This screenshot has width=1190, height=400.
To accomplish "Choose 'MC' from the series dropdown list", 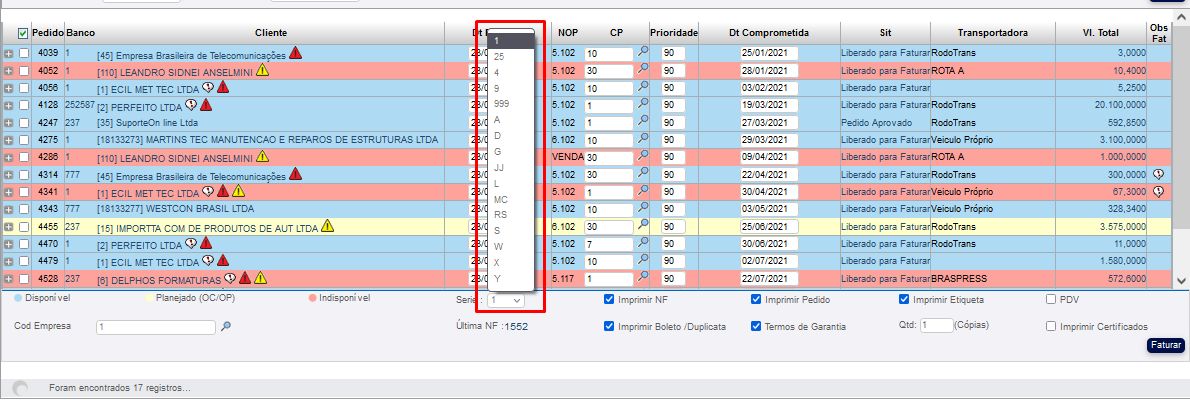I will pyautogui.click(x=501, y=200).
